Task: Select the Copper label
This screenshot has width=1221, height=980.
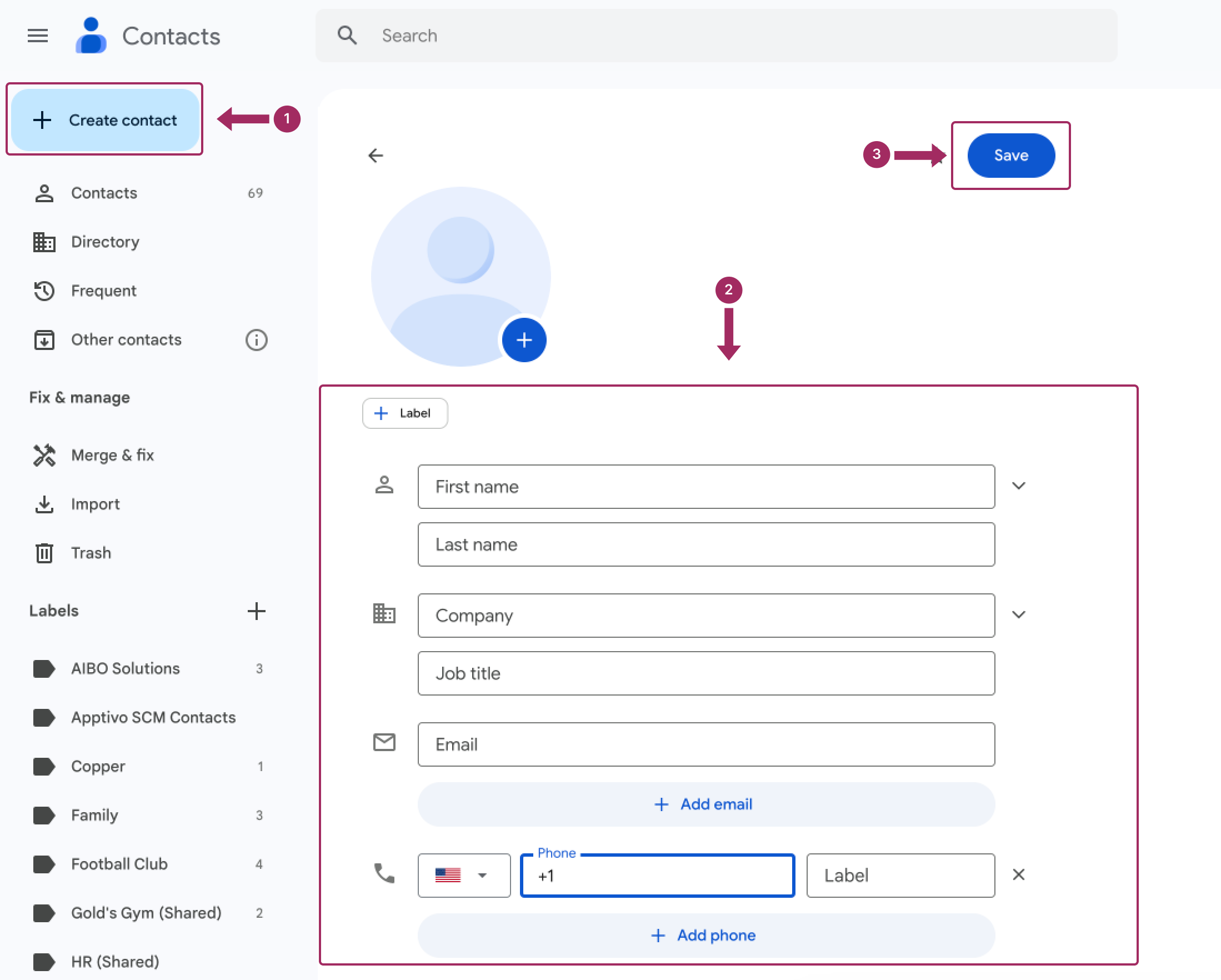Action: pyautogui.click(x=148, y=767)
